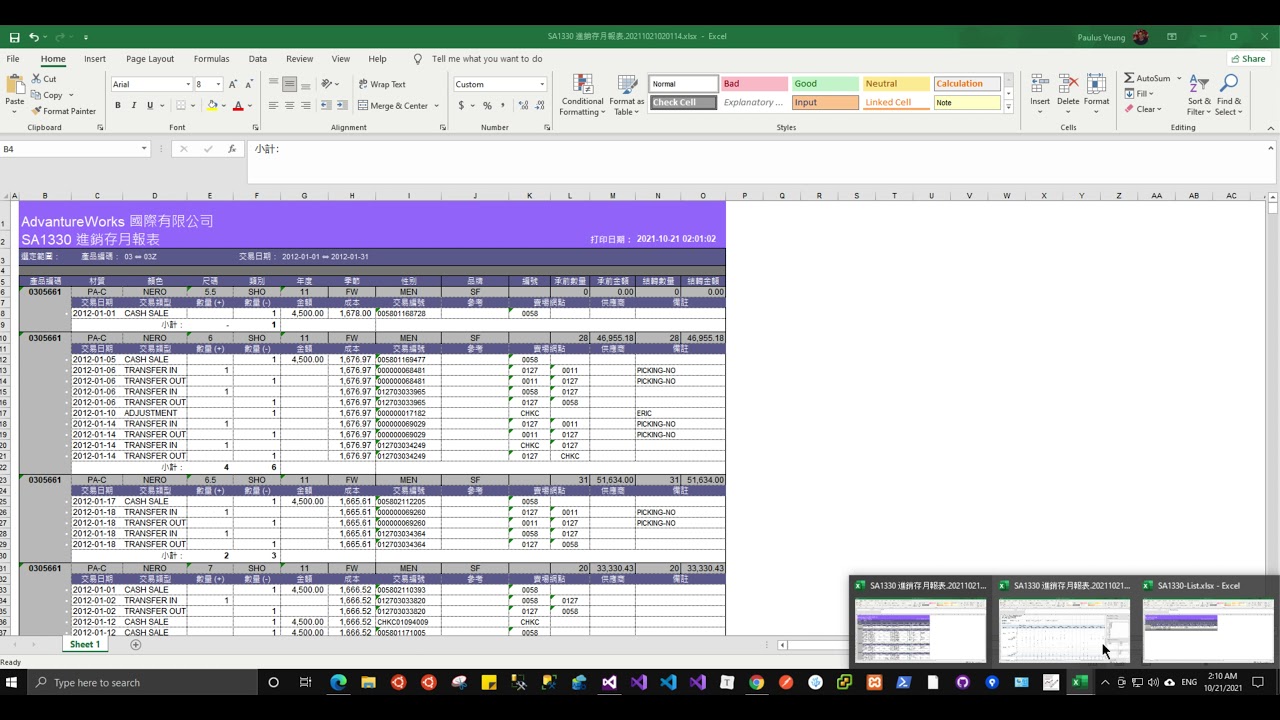Increase font size with the larger A icon
This screenshot has height=720, width=1280.
pos(233,85)
